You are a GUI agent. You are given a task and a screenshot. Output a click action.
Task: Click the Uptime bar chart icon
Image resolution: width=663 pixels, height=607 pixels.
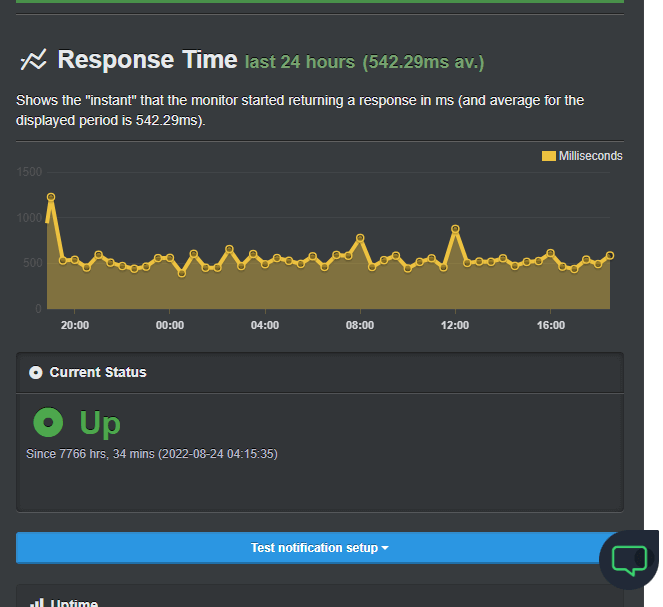coord(37,603)
